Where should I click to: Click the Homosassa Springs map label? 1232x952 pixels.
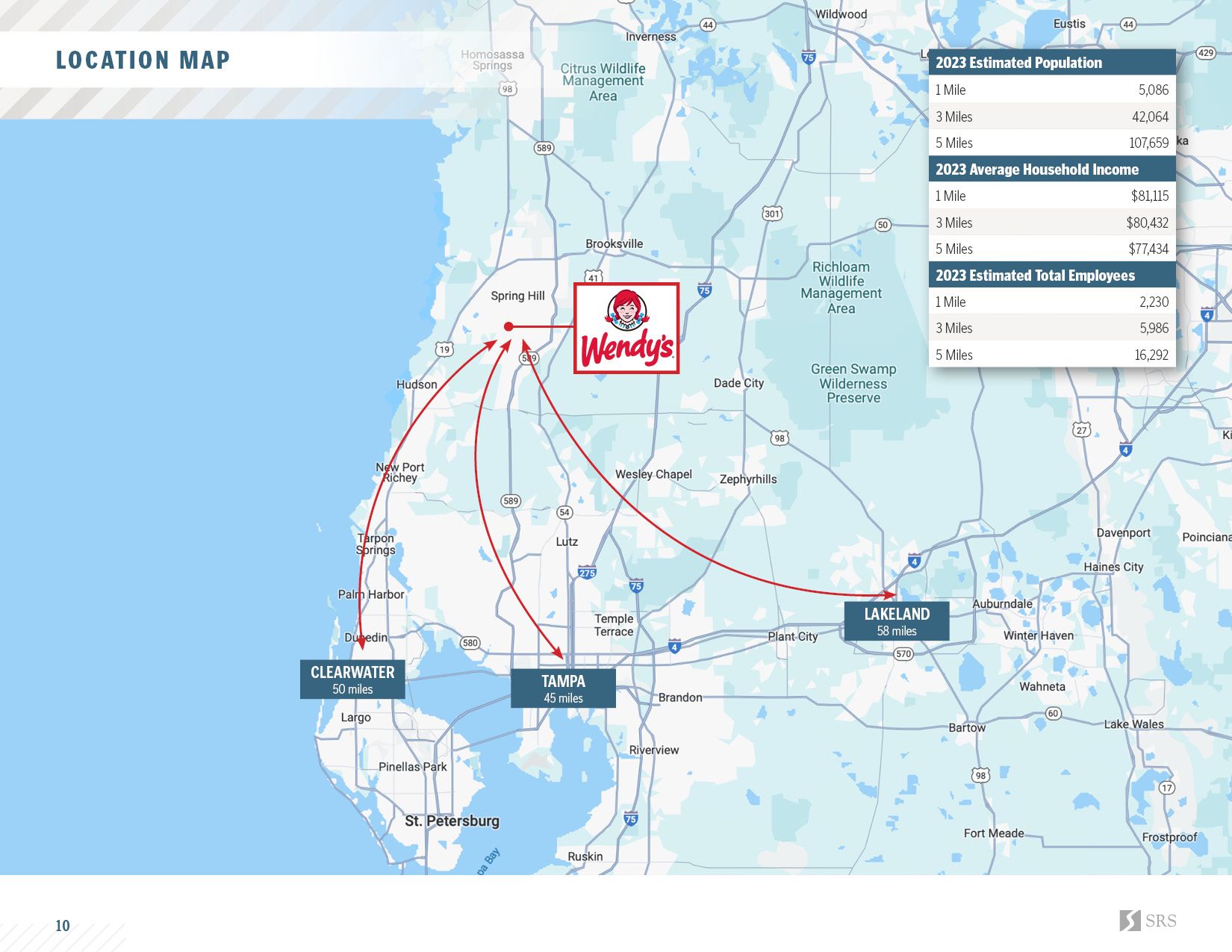[492, 60]
